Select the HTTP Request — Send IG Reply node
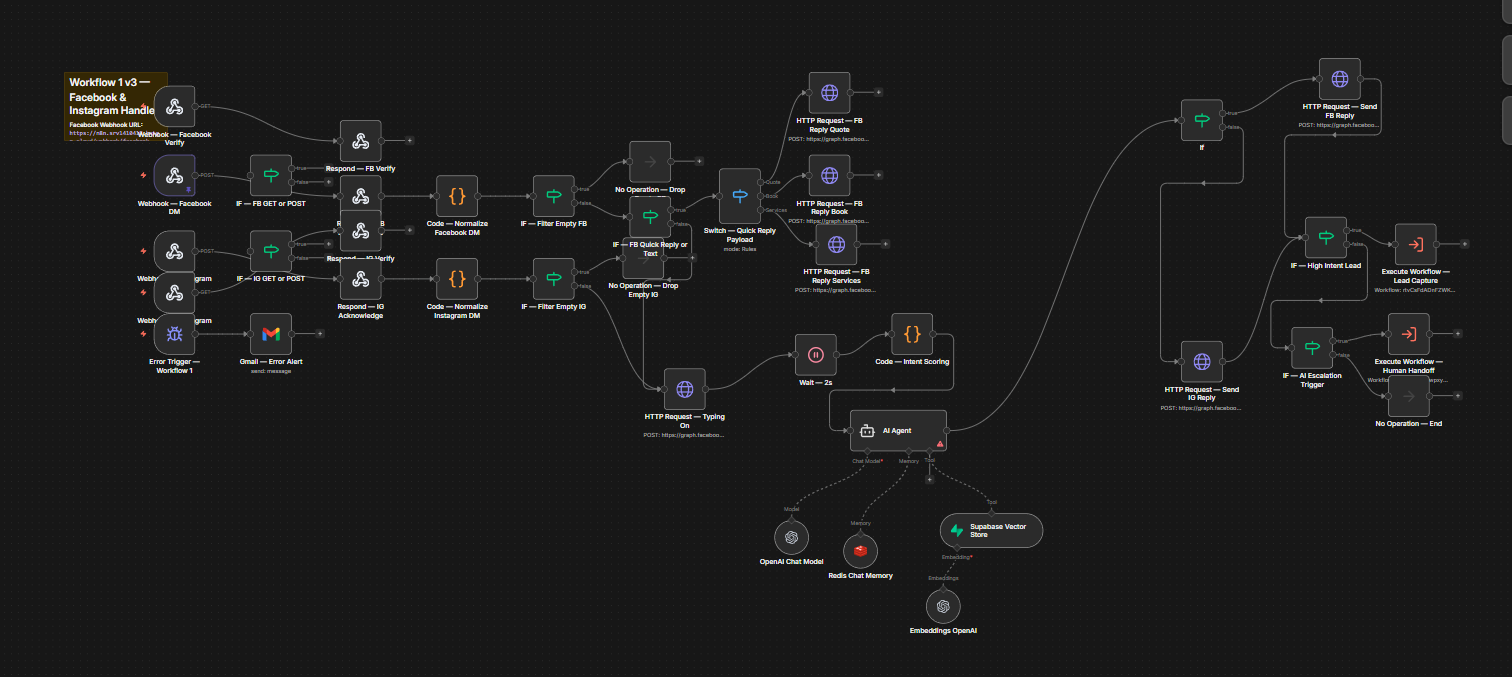The image size is (1512, 677). [x=1202, y=362]
